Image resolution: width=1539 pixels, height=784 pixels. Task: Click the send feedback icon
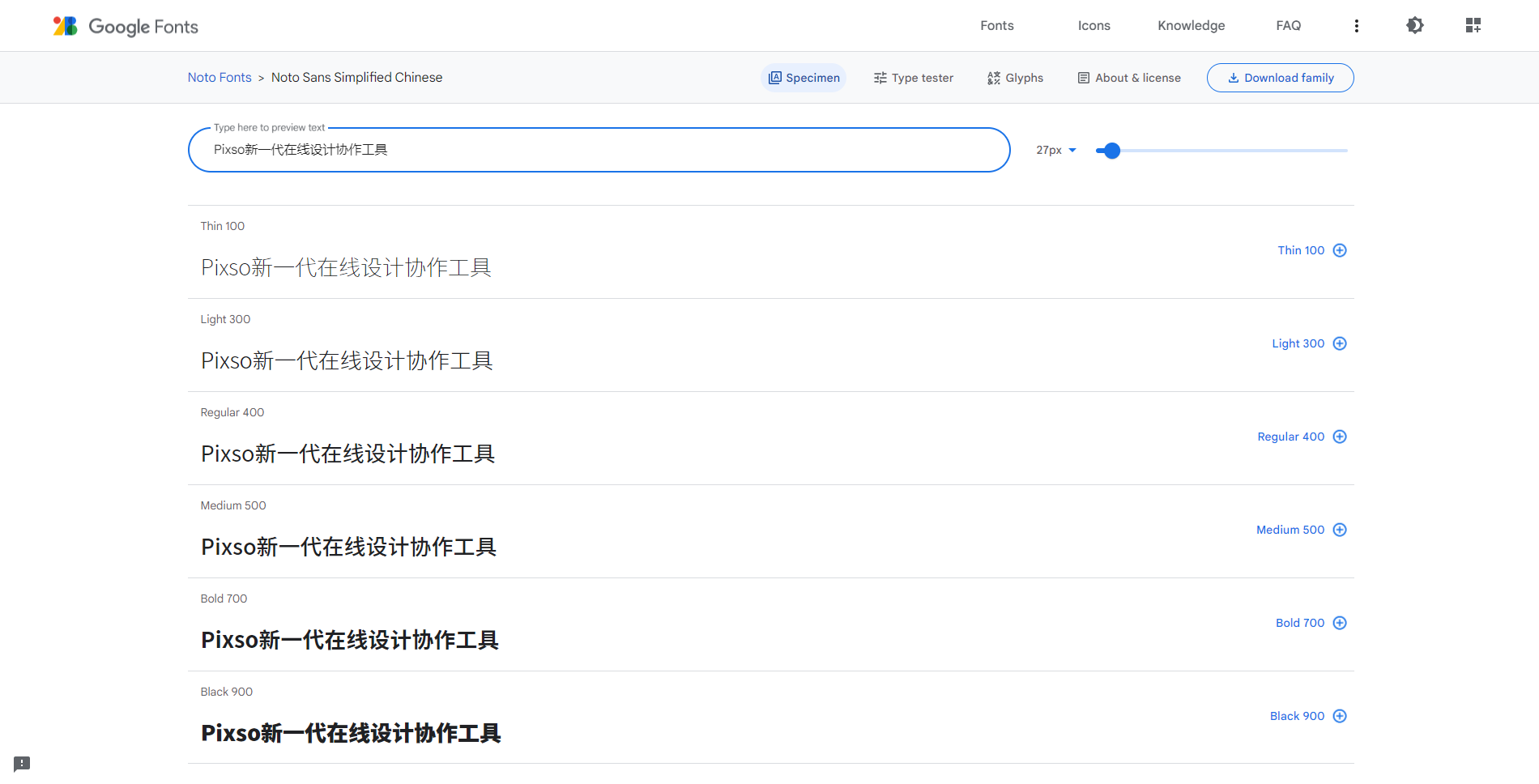22,764
